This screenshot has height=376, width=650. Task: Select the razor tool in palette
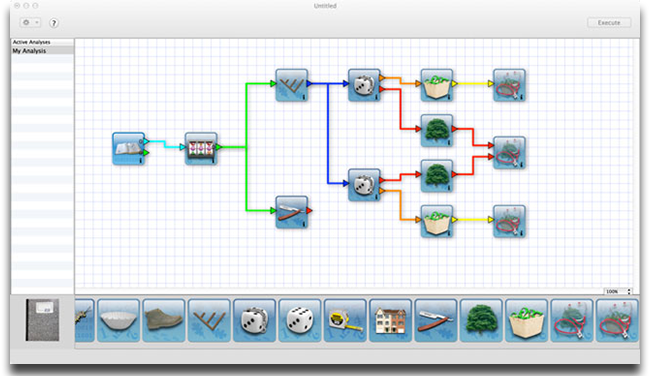[x=436, y=320]
